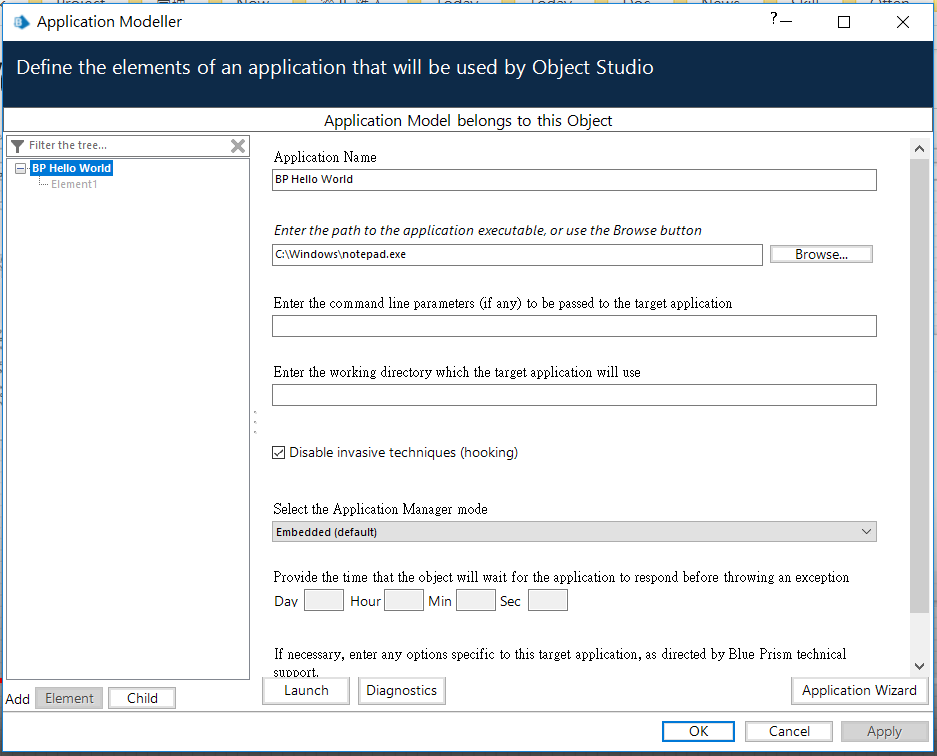Click the Add Child button
Image resolution: width=937 pixels, height=756 pixels.
tap(142, 698)
